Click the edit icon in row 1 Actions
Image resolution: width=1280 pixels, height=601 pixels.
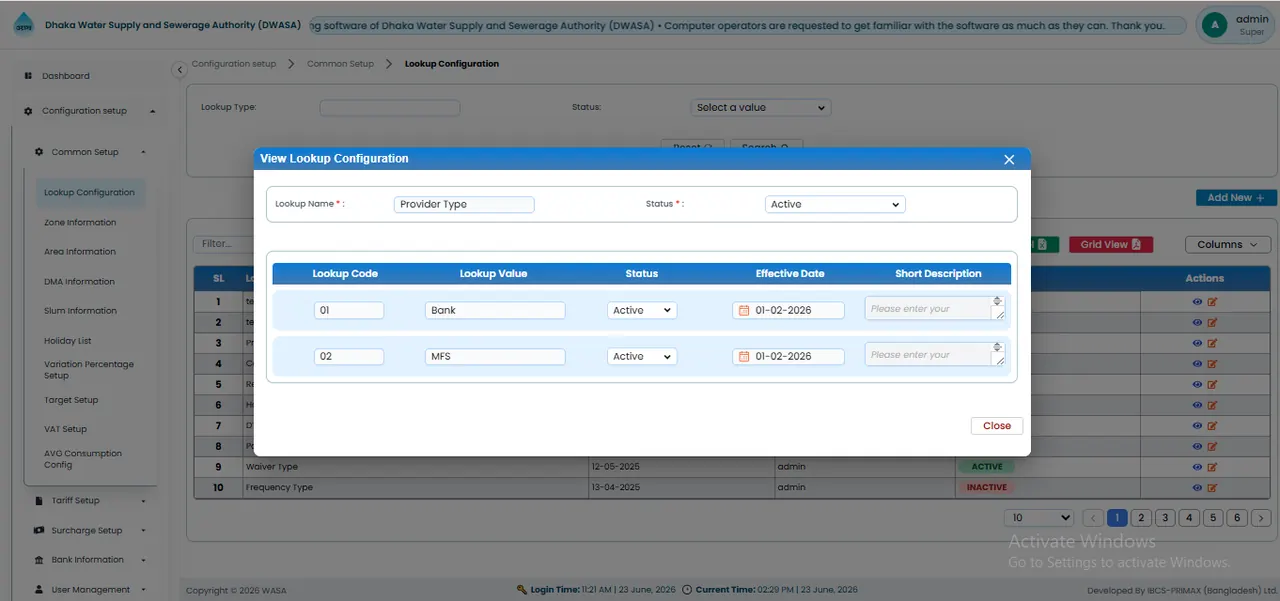[1212, 301]
